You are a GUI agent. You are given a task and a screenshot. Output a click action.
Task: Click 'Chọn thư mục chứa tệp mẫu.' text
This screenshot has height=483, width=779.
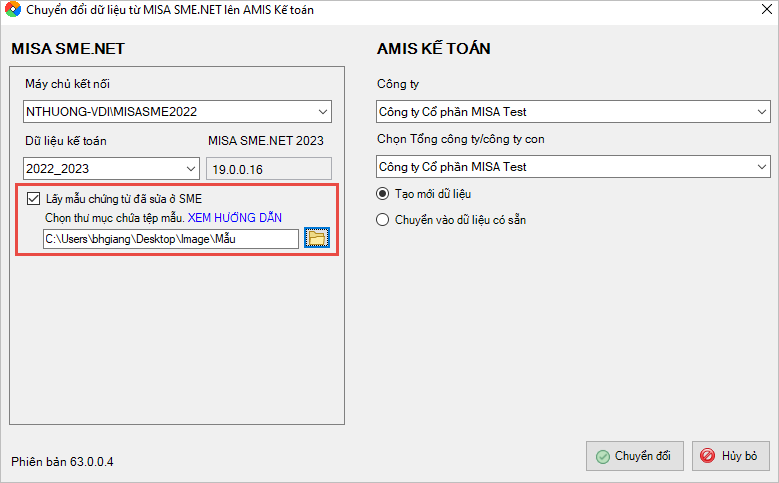[115, 218]
